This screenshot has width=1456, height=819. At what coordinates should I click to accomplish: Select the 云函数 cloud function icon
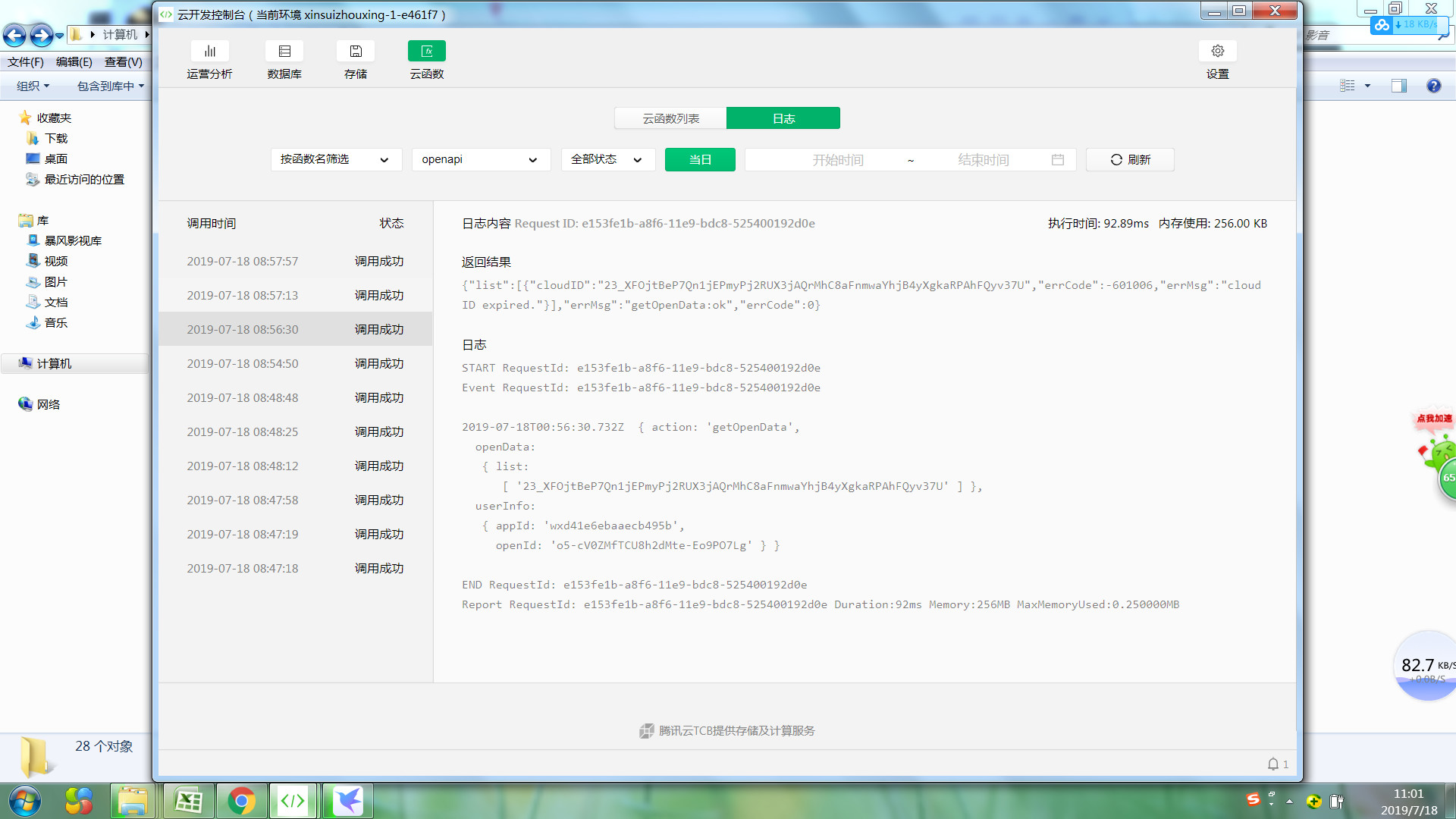click(427, 52)
